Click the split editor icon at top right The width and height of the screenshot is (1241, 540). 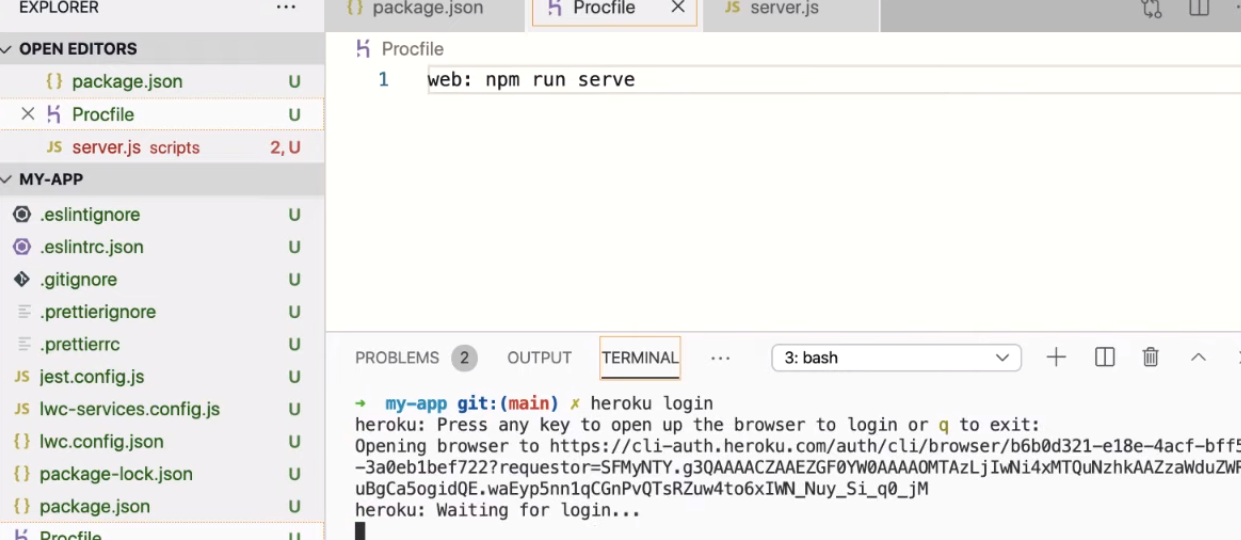pyautogui.click(x=1199, y=8)
